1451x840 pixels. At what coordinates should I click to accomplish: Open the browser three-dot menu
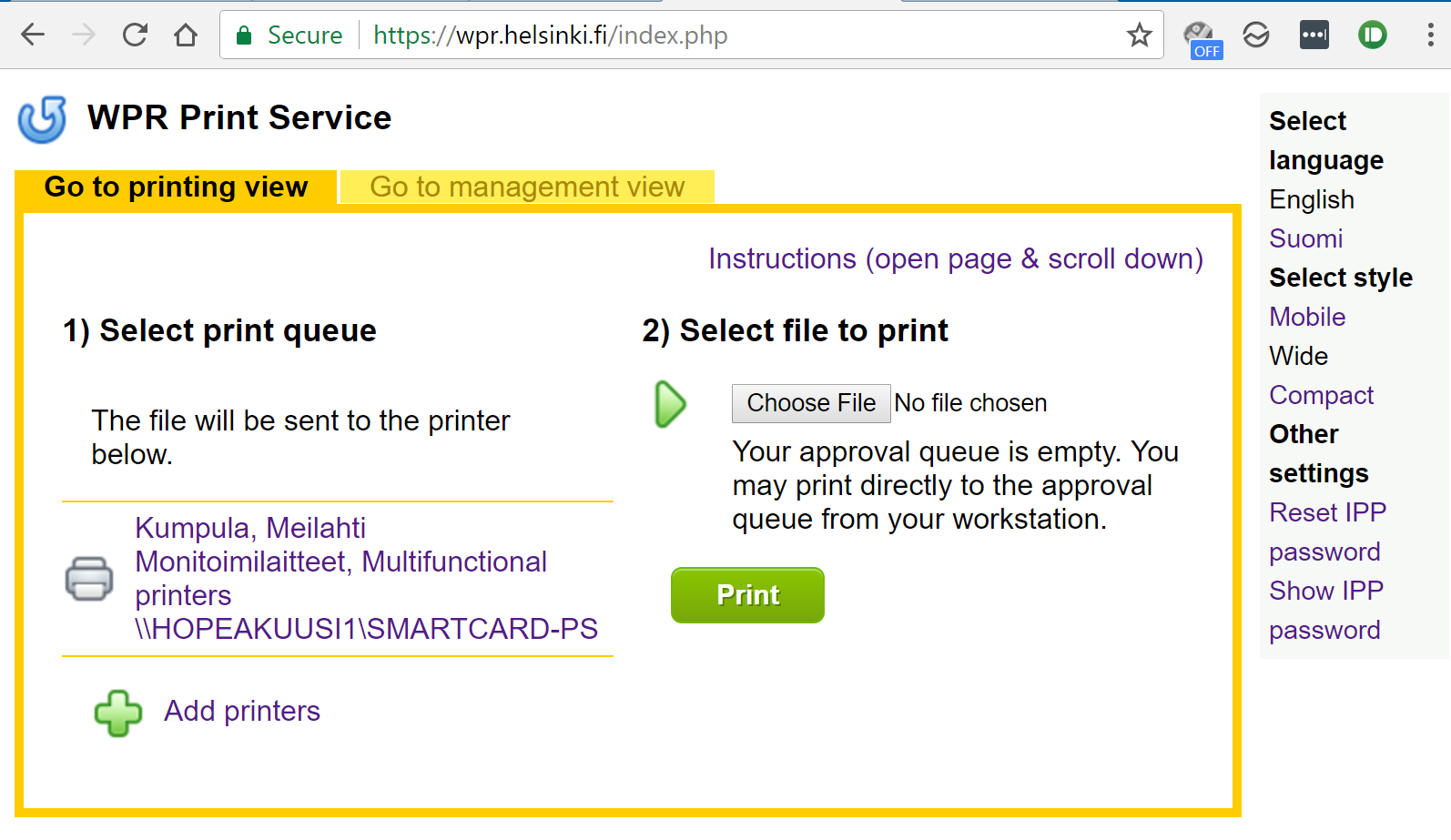1430,35
